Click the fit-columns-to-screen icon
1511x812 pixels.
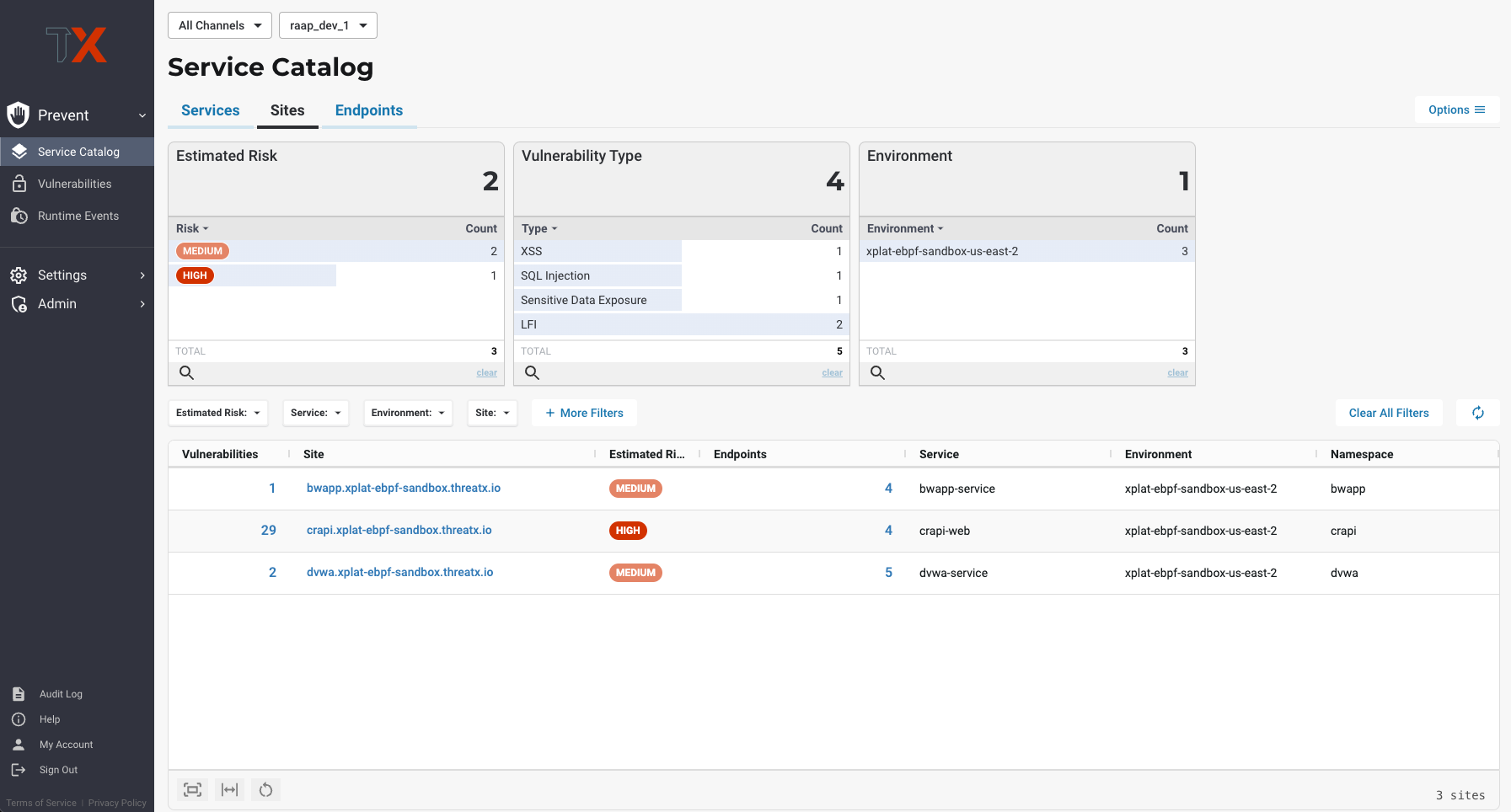pyautogui.click(x=193, y=789)
